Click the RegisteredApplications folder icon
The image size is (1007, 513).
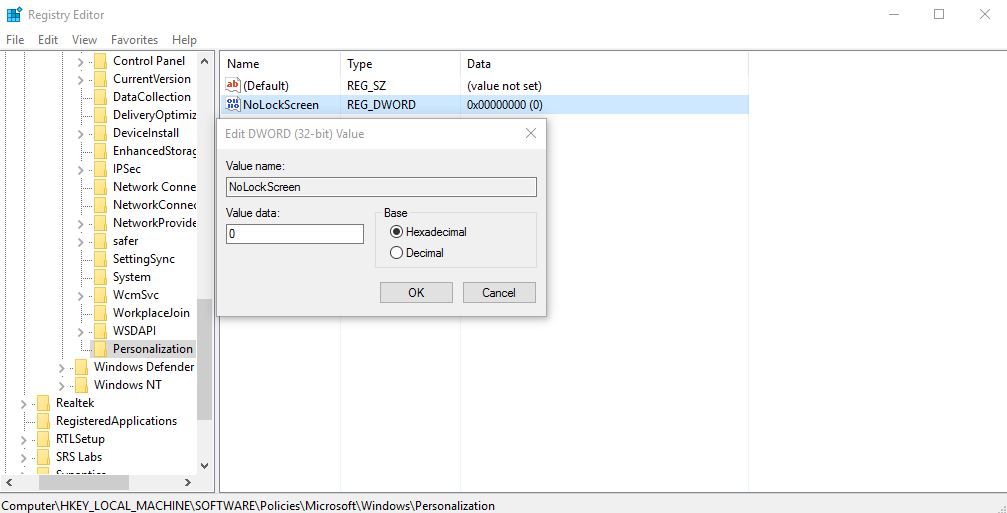[x=43, y=421]
